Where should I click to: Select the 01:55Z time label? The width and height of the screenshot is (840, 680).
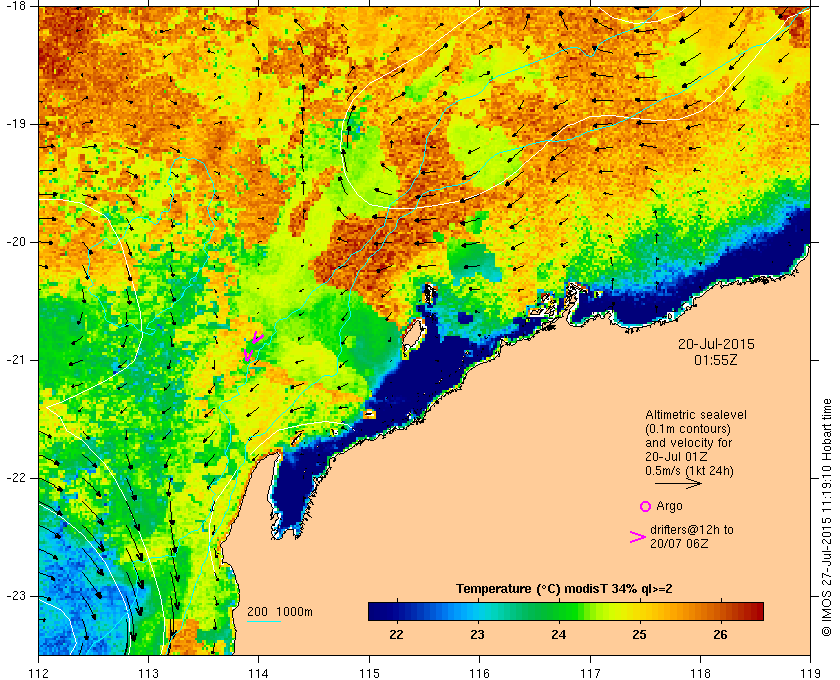click(716, 360)
